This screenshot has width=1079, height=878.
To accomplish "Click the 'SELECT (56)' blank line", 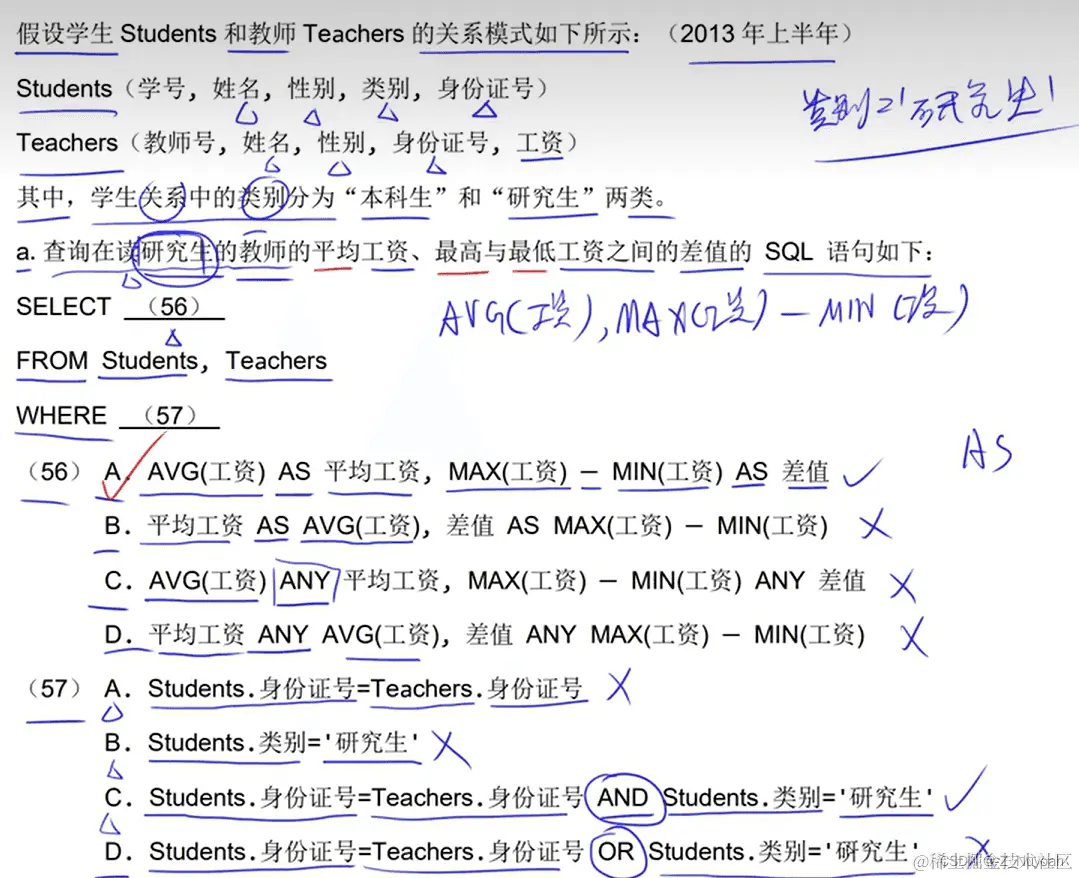I will tap(120, 306).
